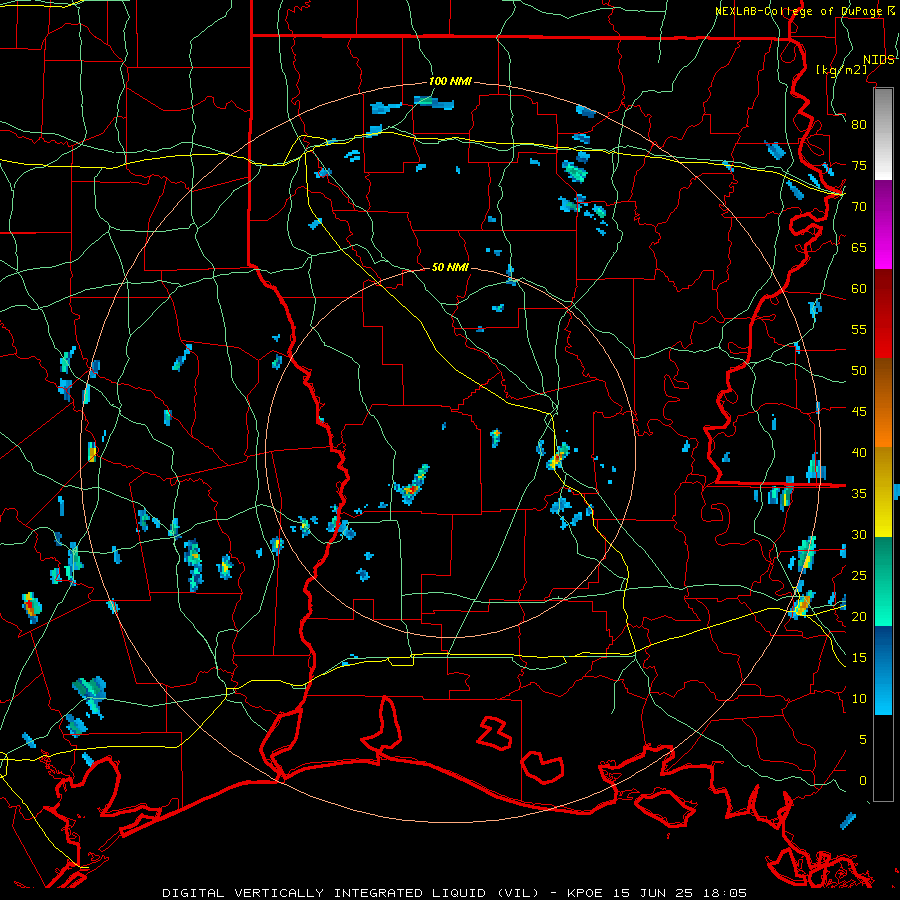Pick the yellow segment of color bar
The width and height of the screenshot is (900, 900).
883,492
